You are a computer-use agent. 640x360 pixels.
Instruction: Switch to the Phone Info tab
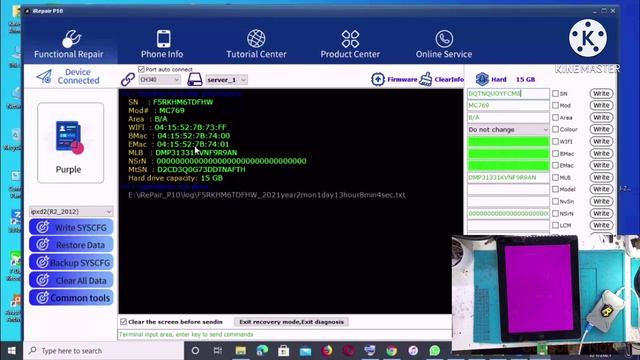point(162,44)
